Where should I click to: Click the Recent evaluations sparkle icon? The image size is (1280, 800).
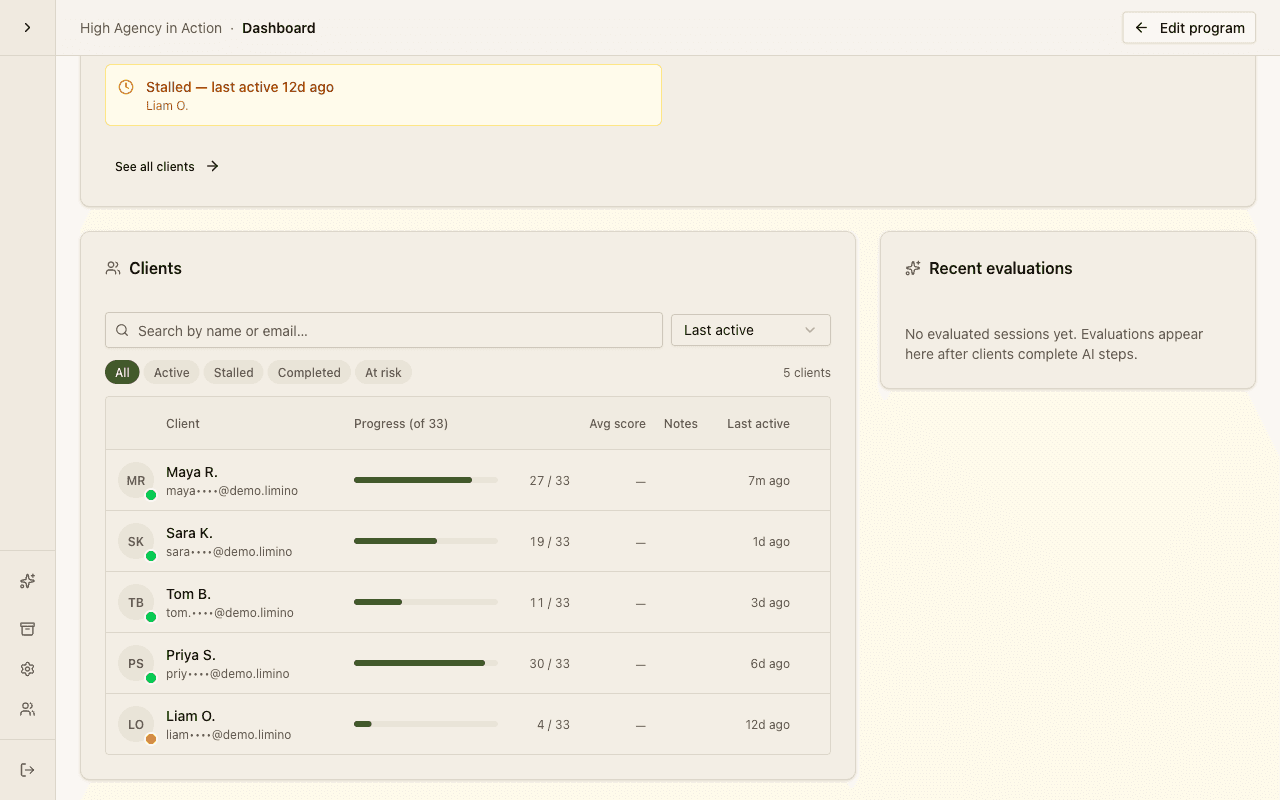pyautogui.click(x=913, y=268)
